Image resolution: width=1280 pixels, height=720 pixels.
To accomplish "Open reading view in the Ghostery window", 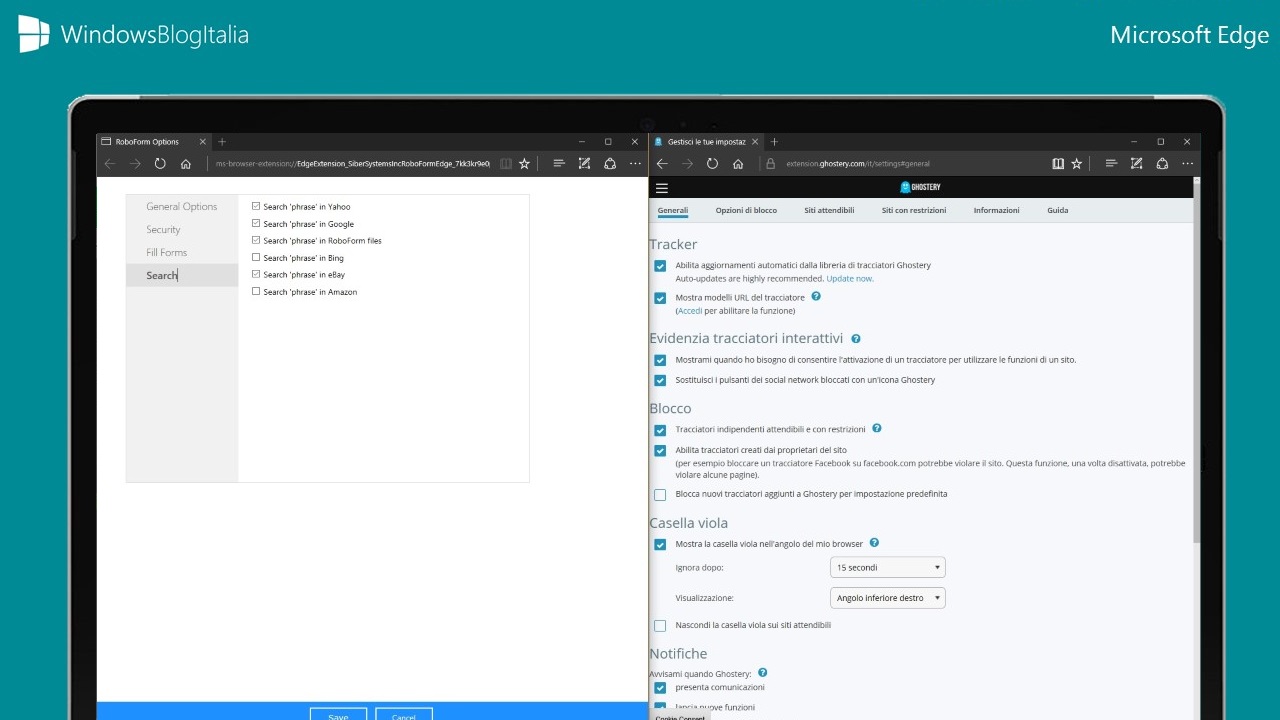I will coord(1058,164).
